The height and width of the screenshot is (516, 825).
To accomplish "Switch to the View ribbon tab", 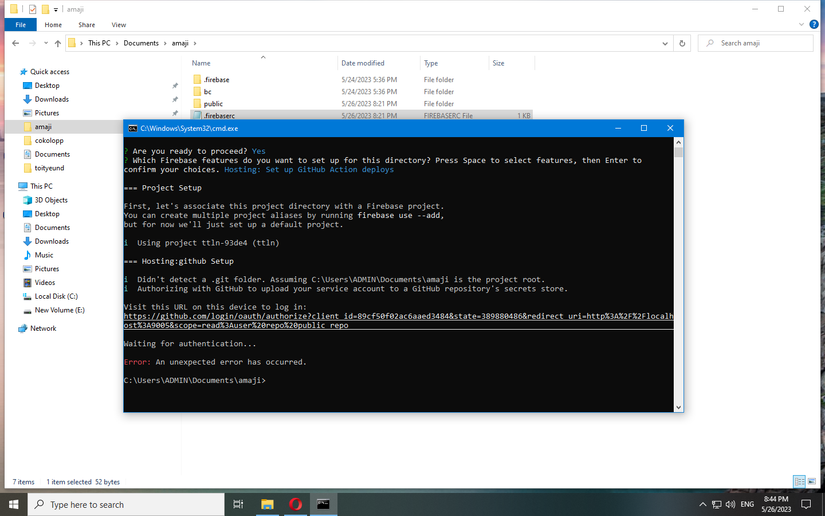I will 118,25.
